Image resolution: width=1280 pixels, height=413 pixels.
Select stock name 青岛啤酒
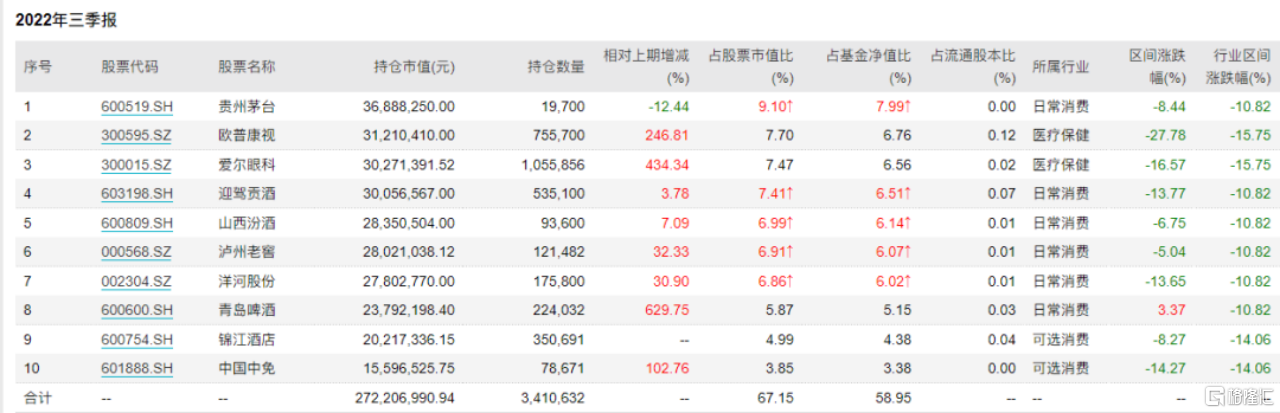click(x=247, y=310)
